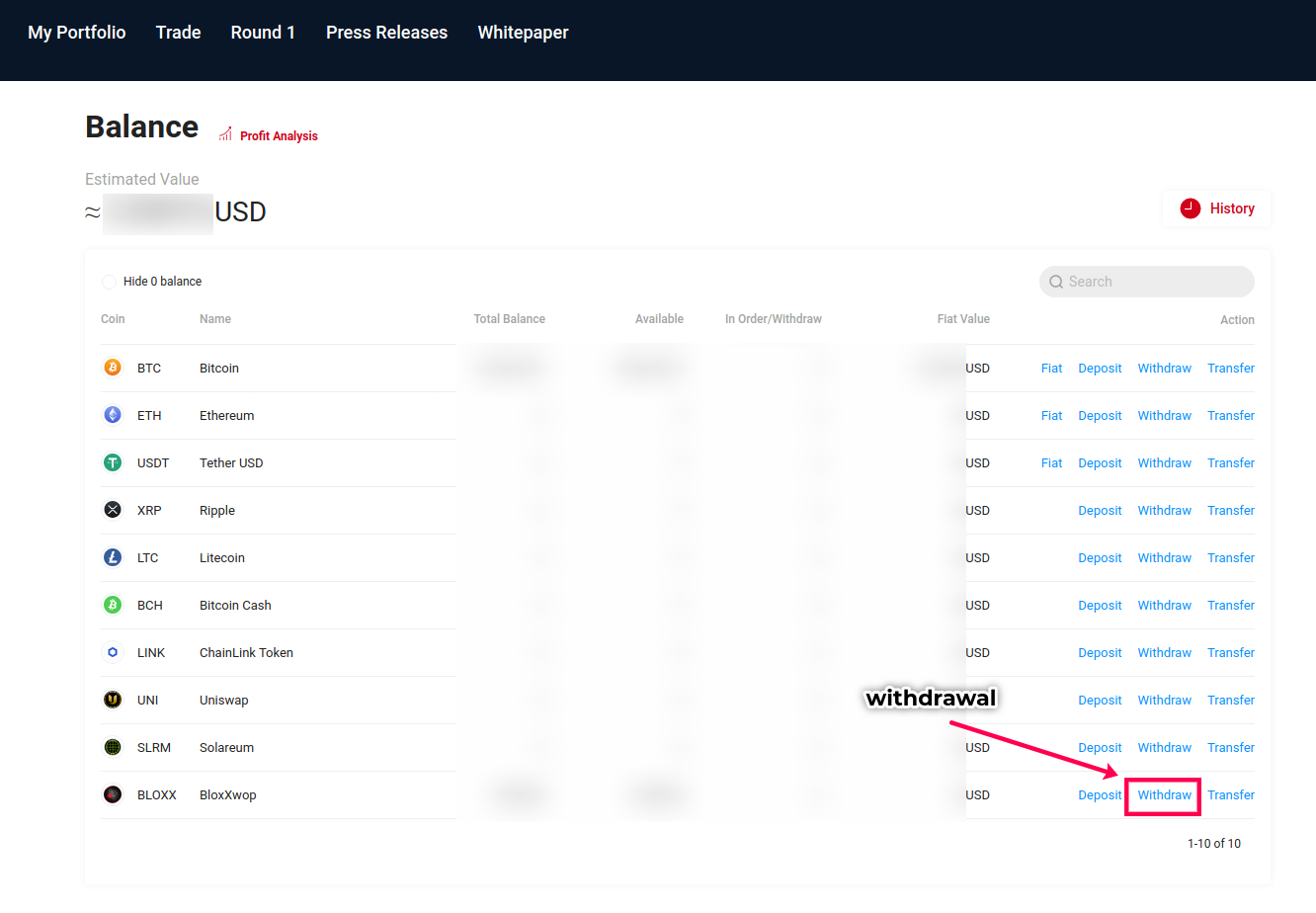Open the Whitepaper nav link
1316x913 pixels.
[x=524, y=33]
